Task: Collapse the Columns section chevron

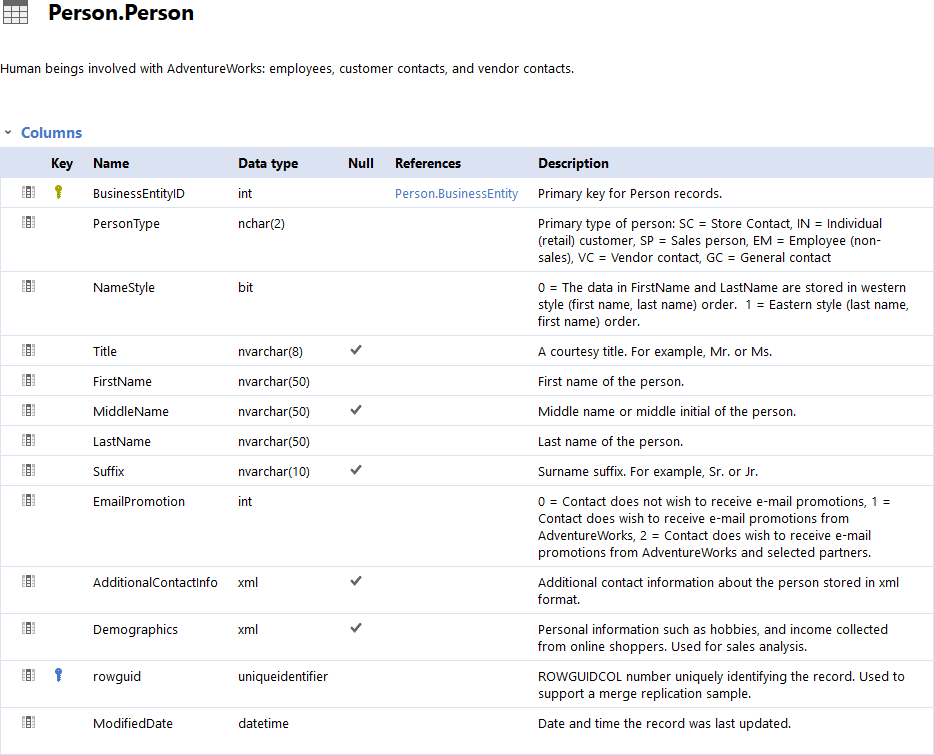Action: click(9, 132)
